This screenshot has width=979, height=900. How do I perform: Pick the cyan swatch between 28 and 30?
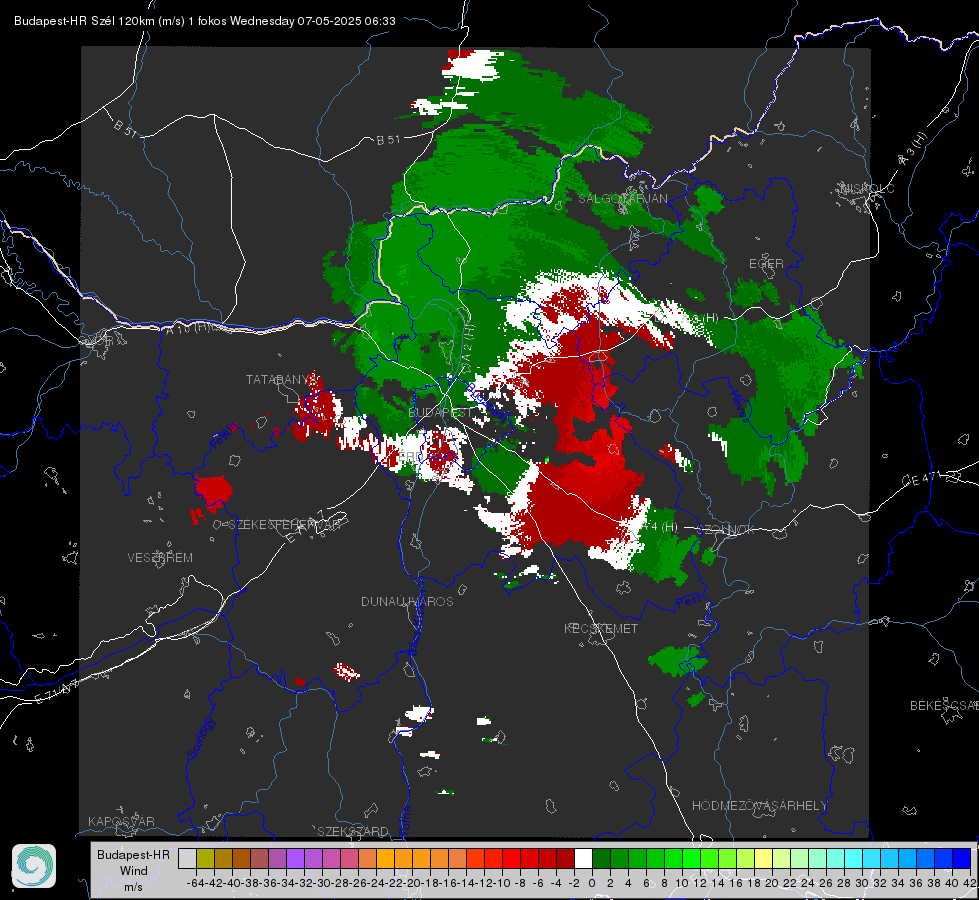tap(853, 858)
